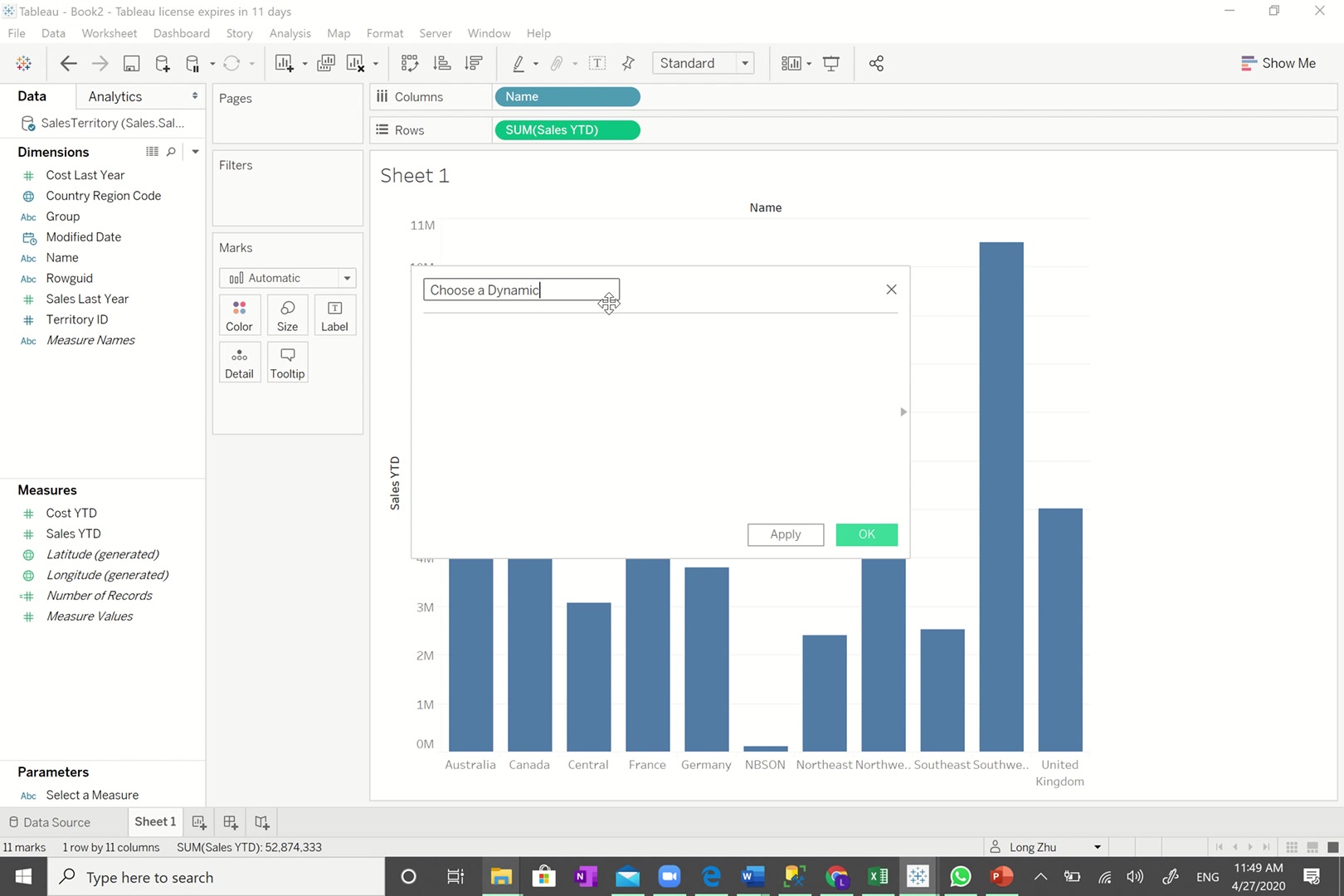Open the Standard fit dropdown
The image size is (1344, 896).
click(744, 63)
